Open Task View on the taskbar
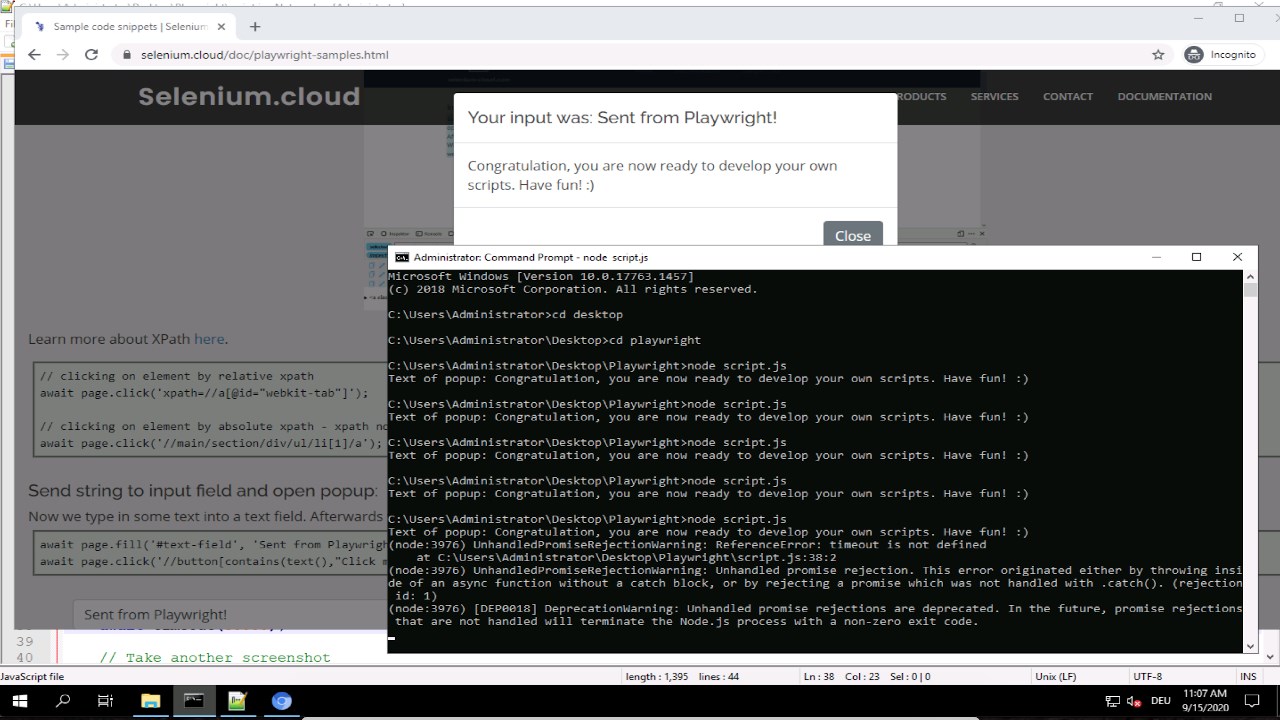 tap(106, 701)
